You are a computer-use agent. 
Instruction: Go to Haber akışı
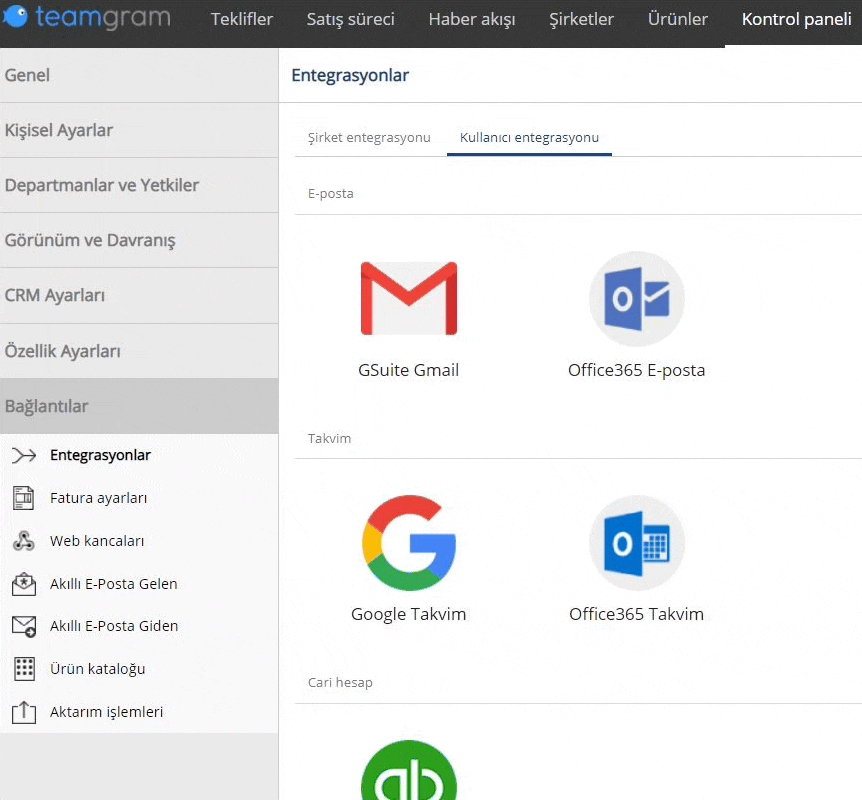pos(472,19)
